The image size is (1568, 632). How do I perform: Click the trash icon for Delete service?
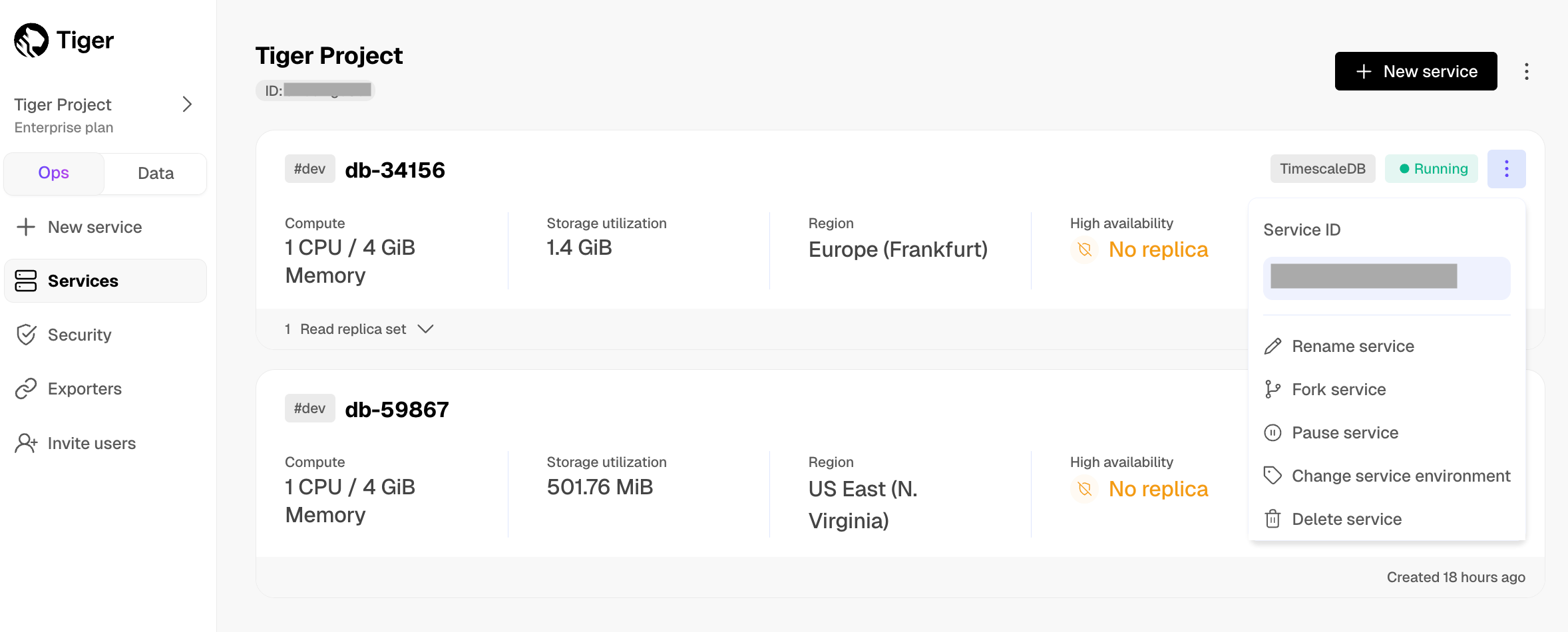1273,519
